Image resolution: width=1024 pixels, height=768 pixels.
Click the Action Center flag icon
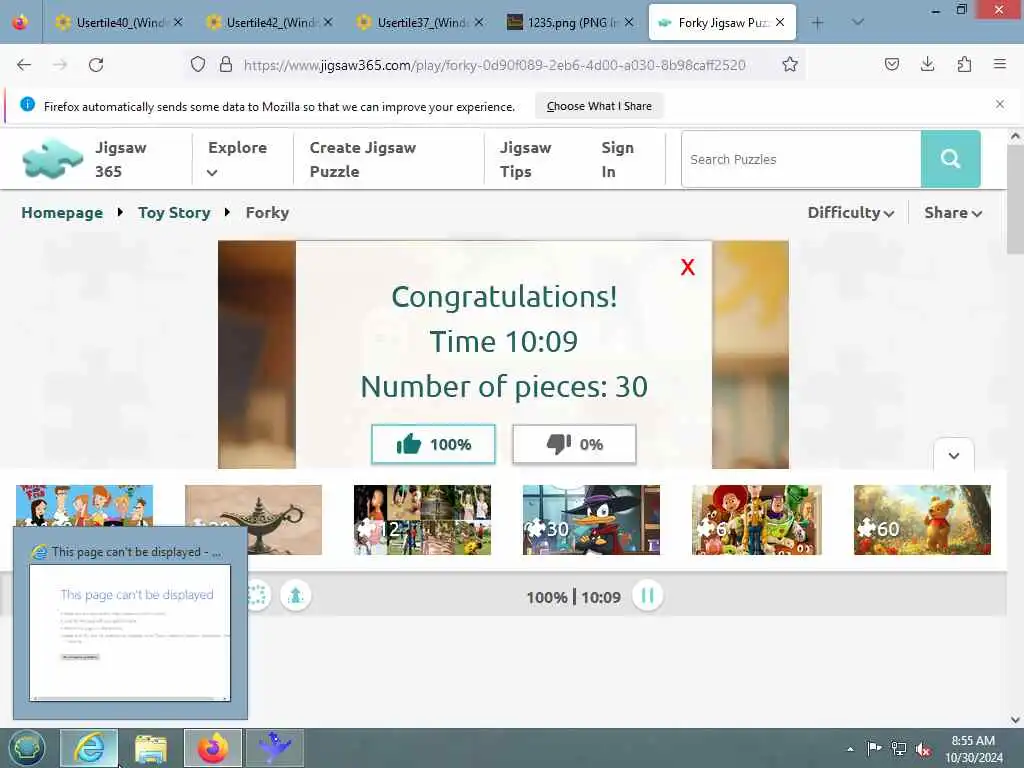(x=874, y=749)
